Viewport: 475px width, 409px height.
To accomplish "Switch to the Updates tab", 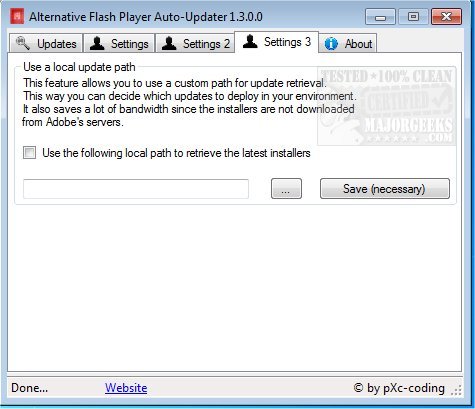I will click(46, 43).
